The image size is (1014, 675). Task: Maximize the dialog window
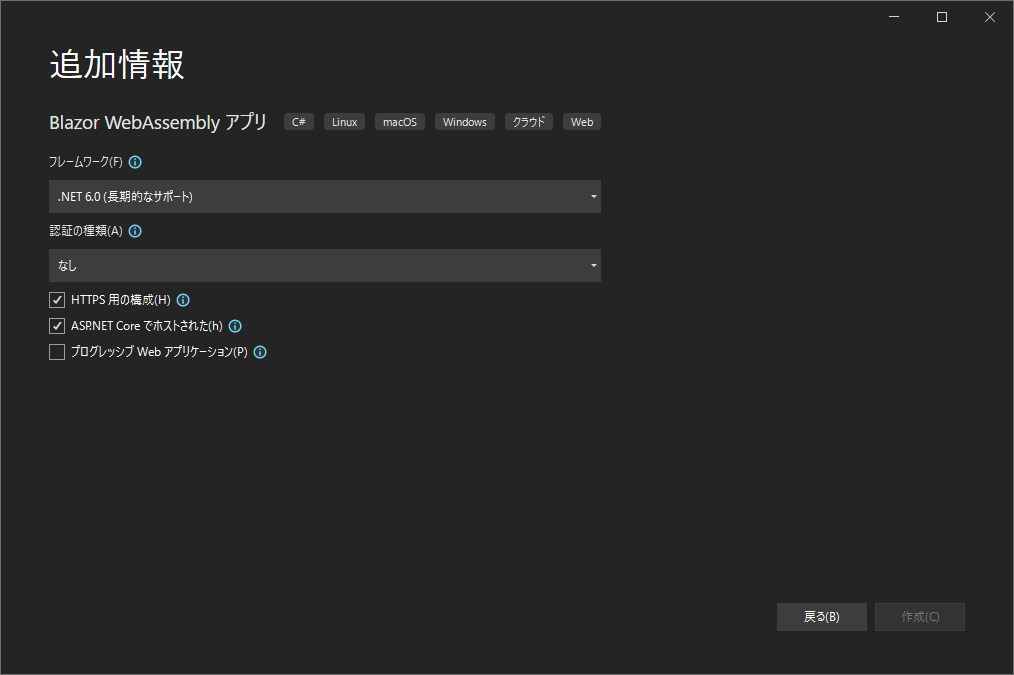click(x=942, y=17)
